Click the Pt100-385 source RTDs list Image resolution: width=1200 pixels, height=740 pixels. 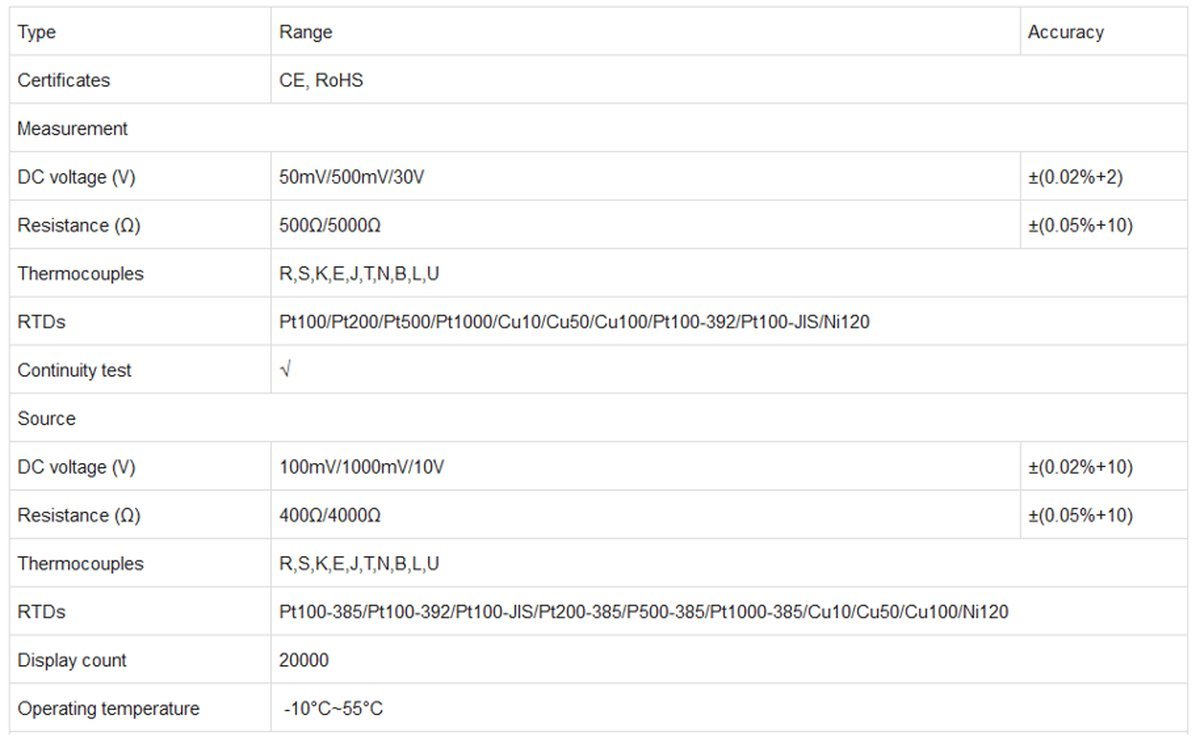(644, 611)
